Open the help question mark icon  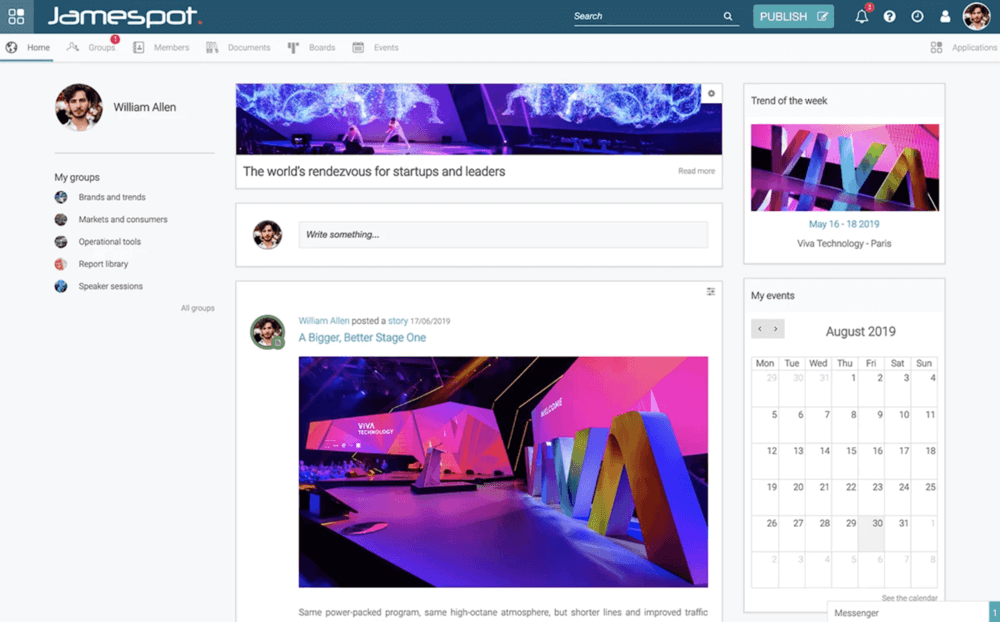(889, 17)
